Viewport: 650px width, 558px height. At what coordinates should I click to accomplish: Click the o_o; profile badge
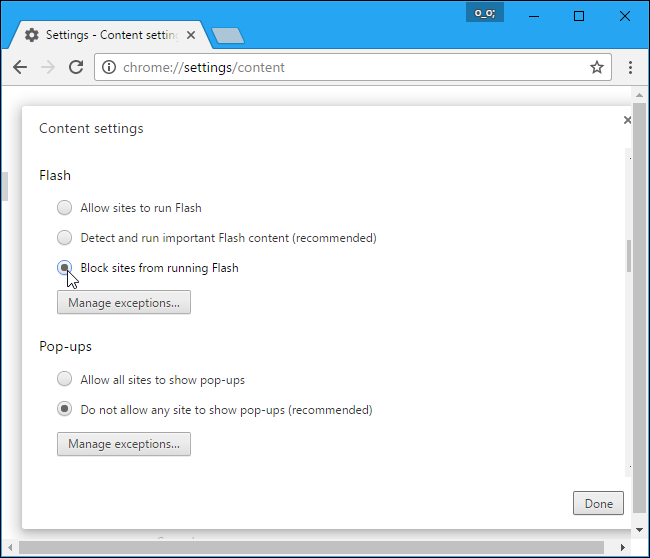(x=485, y=12)
